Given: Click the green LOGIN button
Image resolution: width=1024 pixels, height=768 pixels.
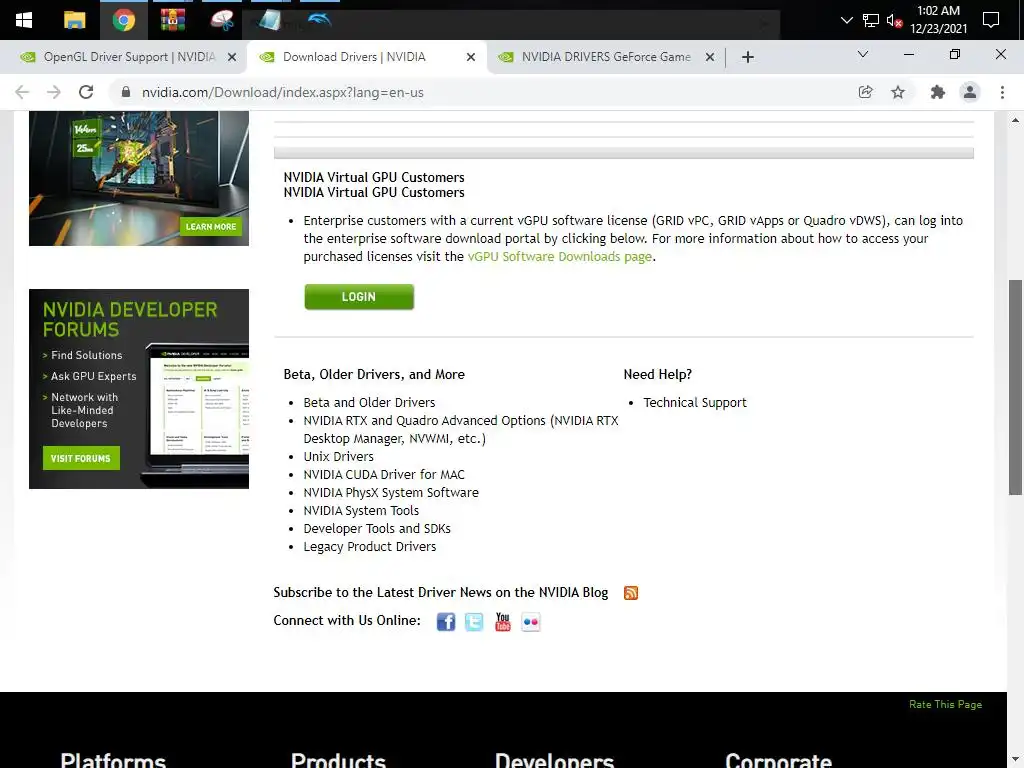Looking at the screenshot, I should coord(359,296).
